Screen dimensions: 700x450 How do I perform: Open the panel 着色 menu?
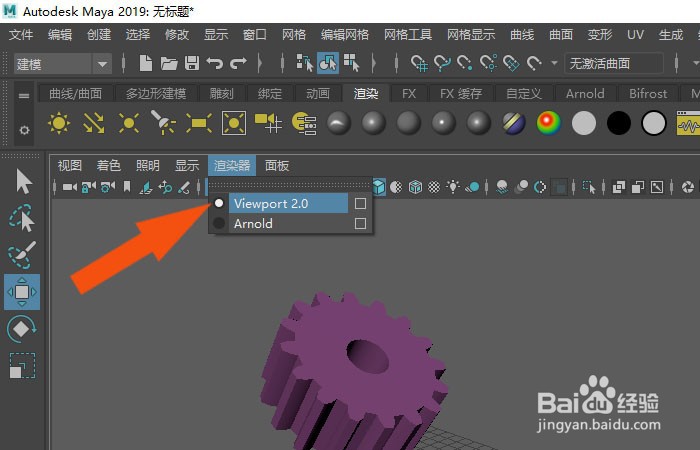click(x=108, y=166)
